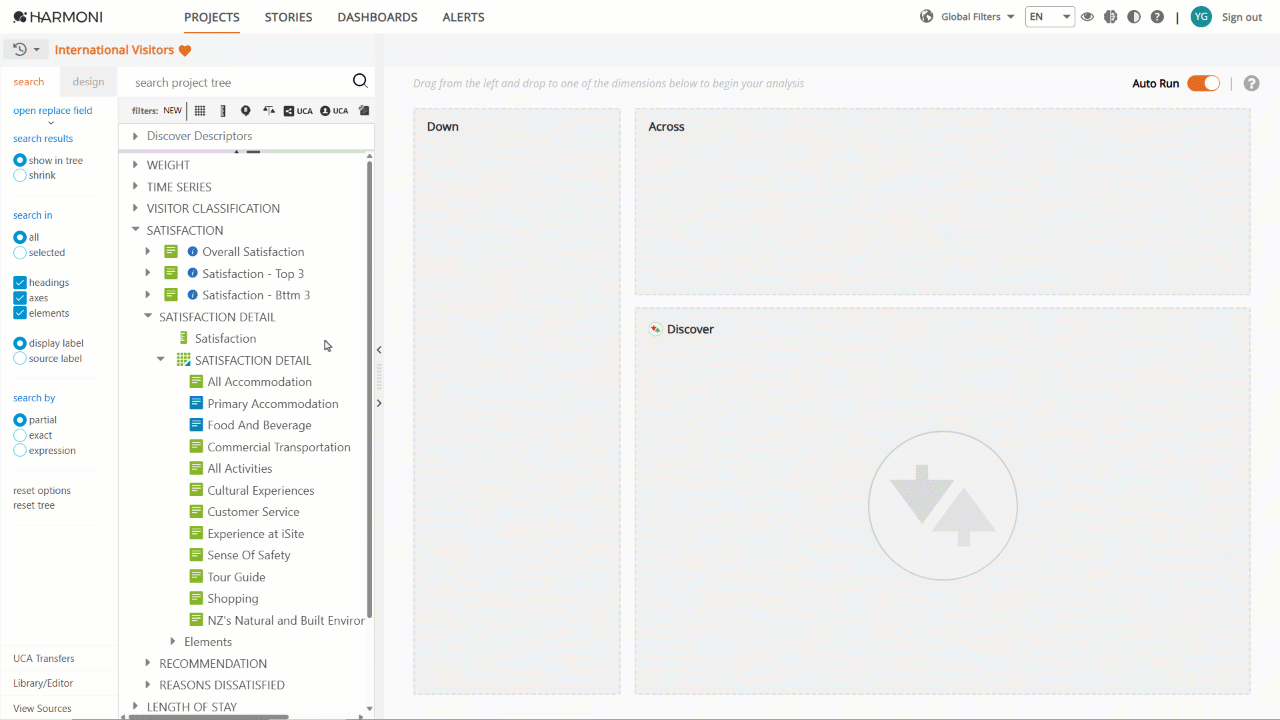Screen dimensions: 1280x720
Task: Click the map pin filter icon
Action: 246,111
